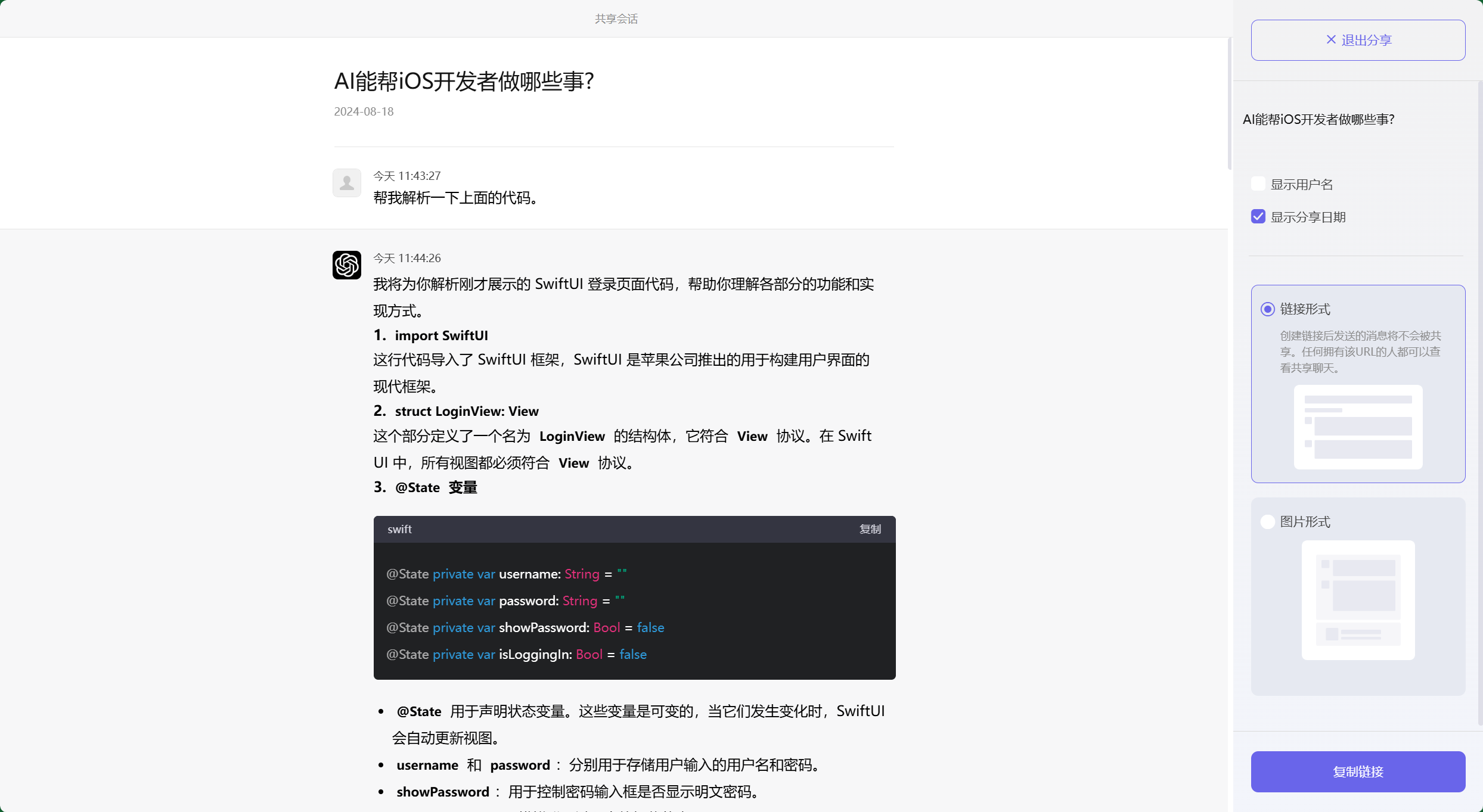Click the user message 帮我解析一下上面的代码
Screen dimensions: 1483x812
coord(455,198)
